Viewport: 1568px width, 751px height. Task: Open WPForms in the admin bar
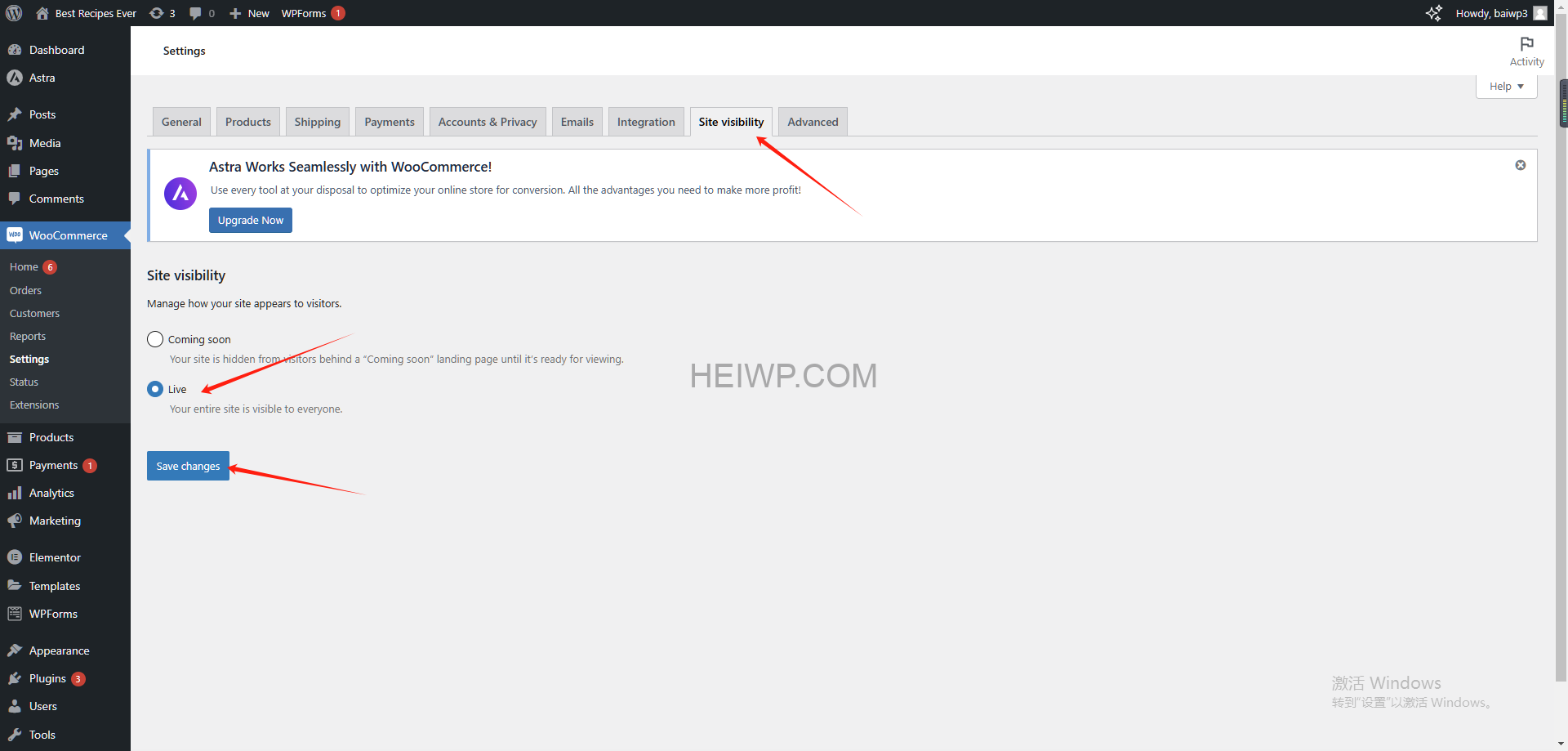[313, 13]
